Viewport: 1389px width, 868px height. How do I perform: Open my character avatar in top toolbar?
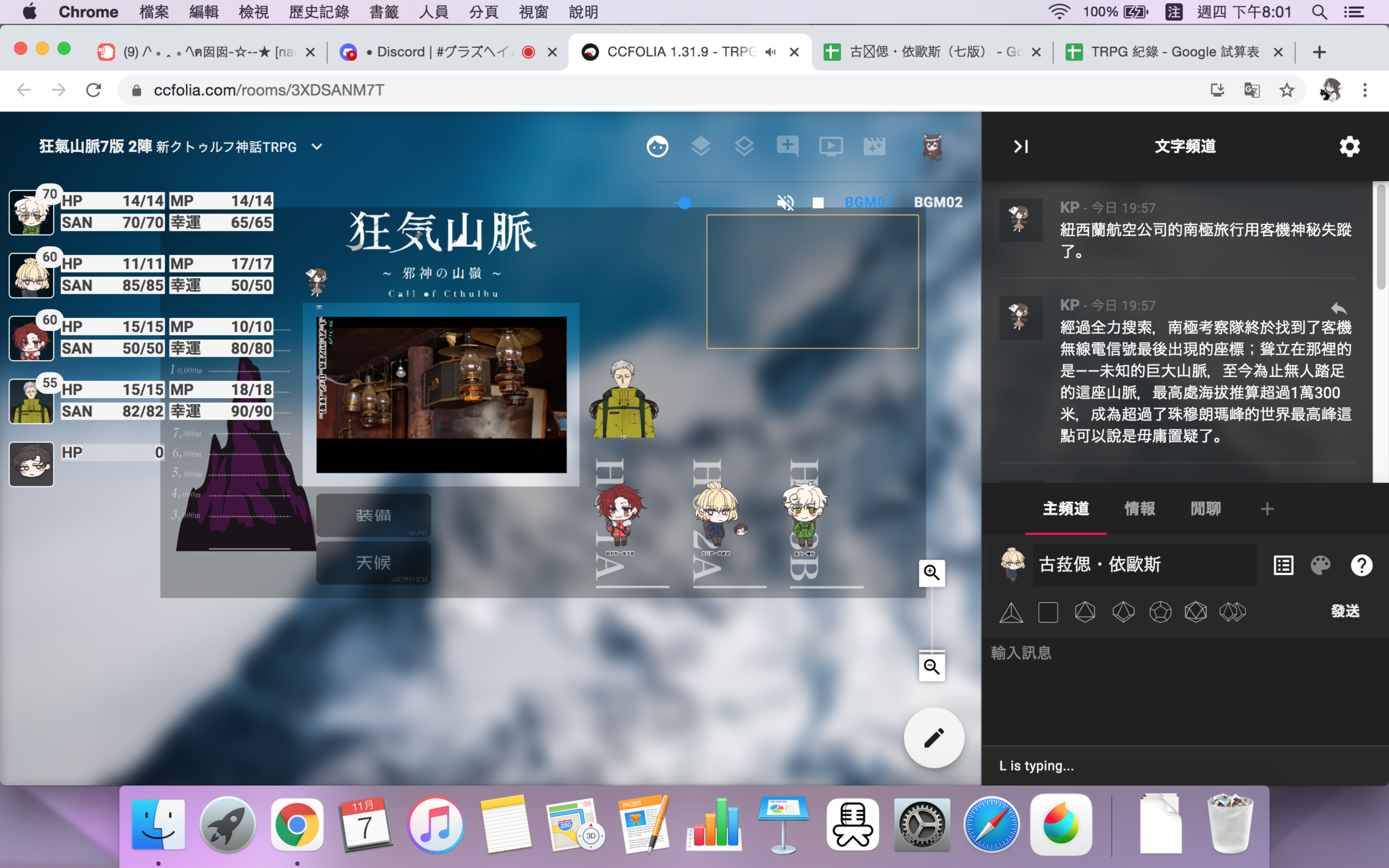933,146
